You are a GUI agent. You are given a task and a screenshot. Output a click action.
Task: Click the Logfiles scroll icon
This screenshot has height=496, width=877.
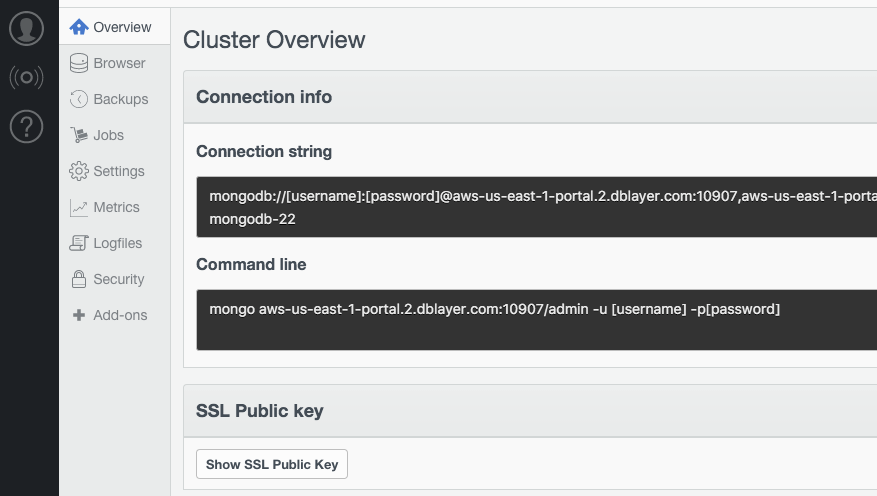click(x=79, y=243)
